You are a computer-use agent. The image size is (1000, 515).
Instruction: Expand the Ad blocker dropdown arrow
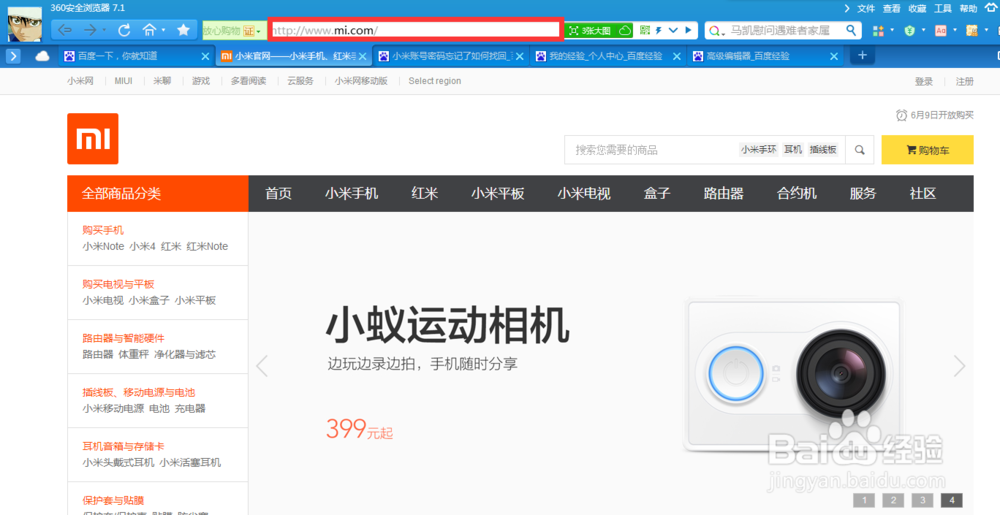coord(955,30)
